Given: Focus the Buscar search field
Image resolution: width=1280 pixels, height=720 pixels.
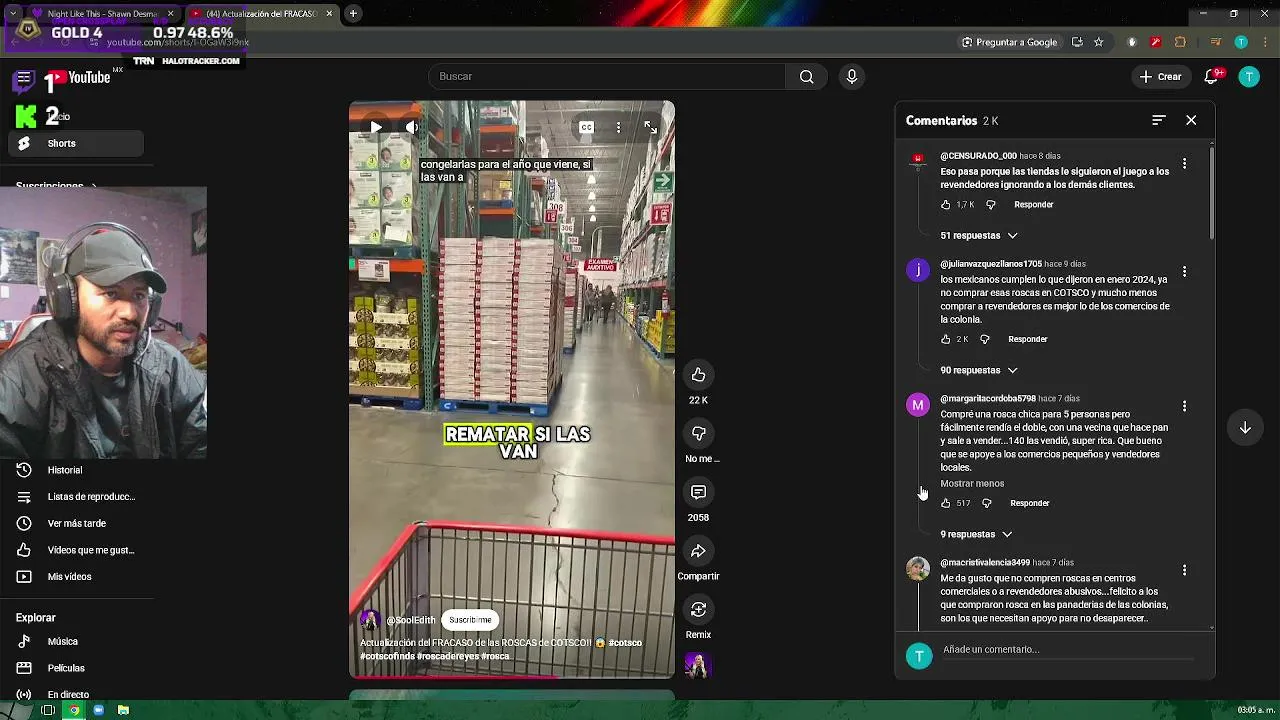Looking at the screenshot, I should coord(607,77).
